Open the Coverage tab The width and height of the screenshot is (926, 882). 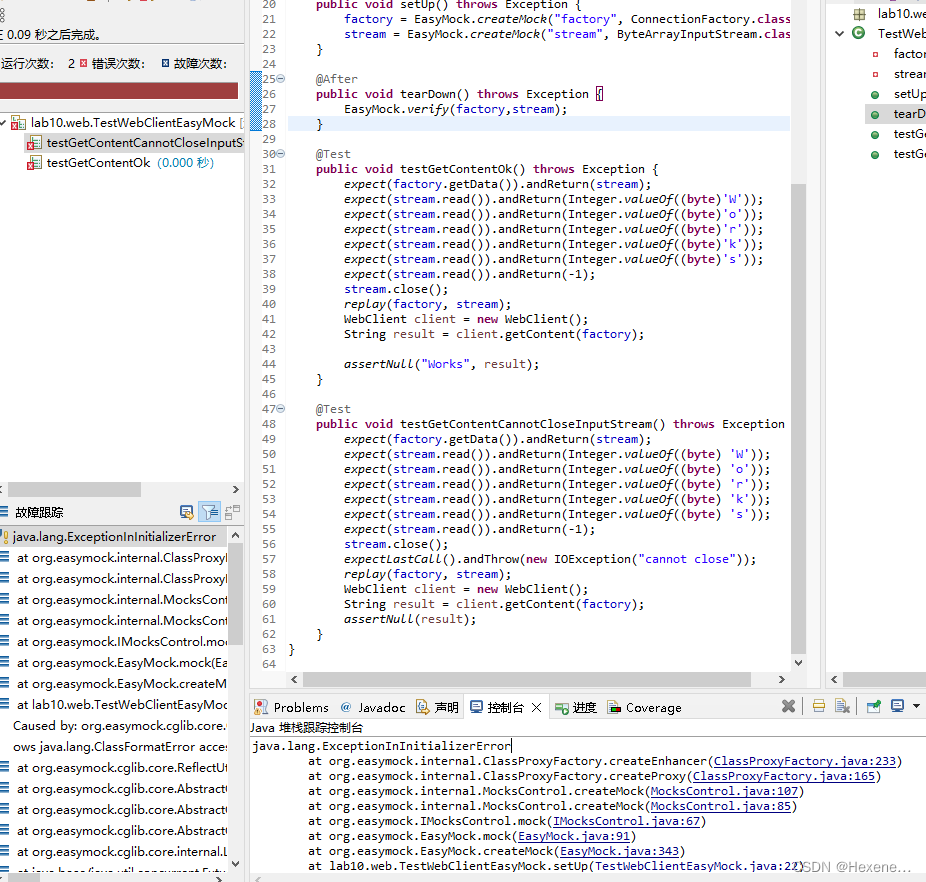click(x=644, y=707)
